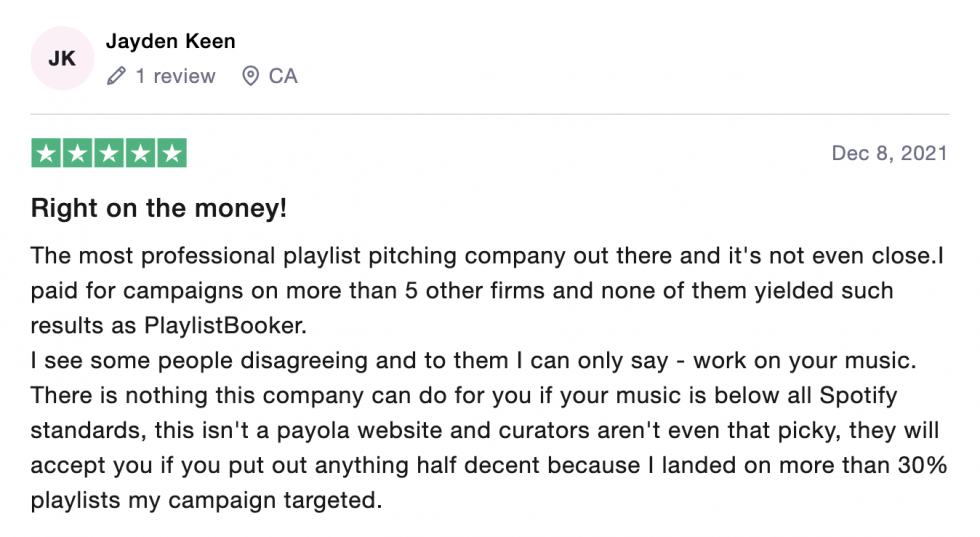
Task: Click the sentence starting 'The most professional'
Action: click(483, 256)
